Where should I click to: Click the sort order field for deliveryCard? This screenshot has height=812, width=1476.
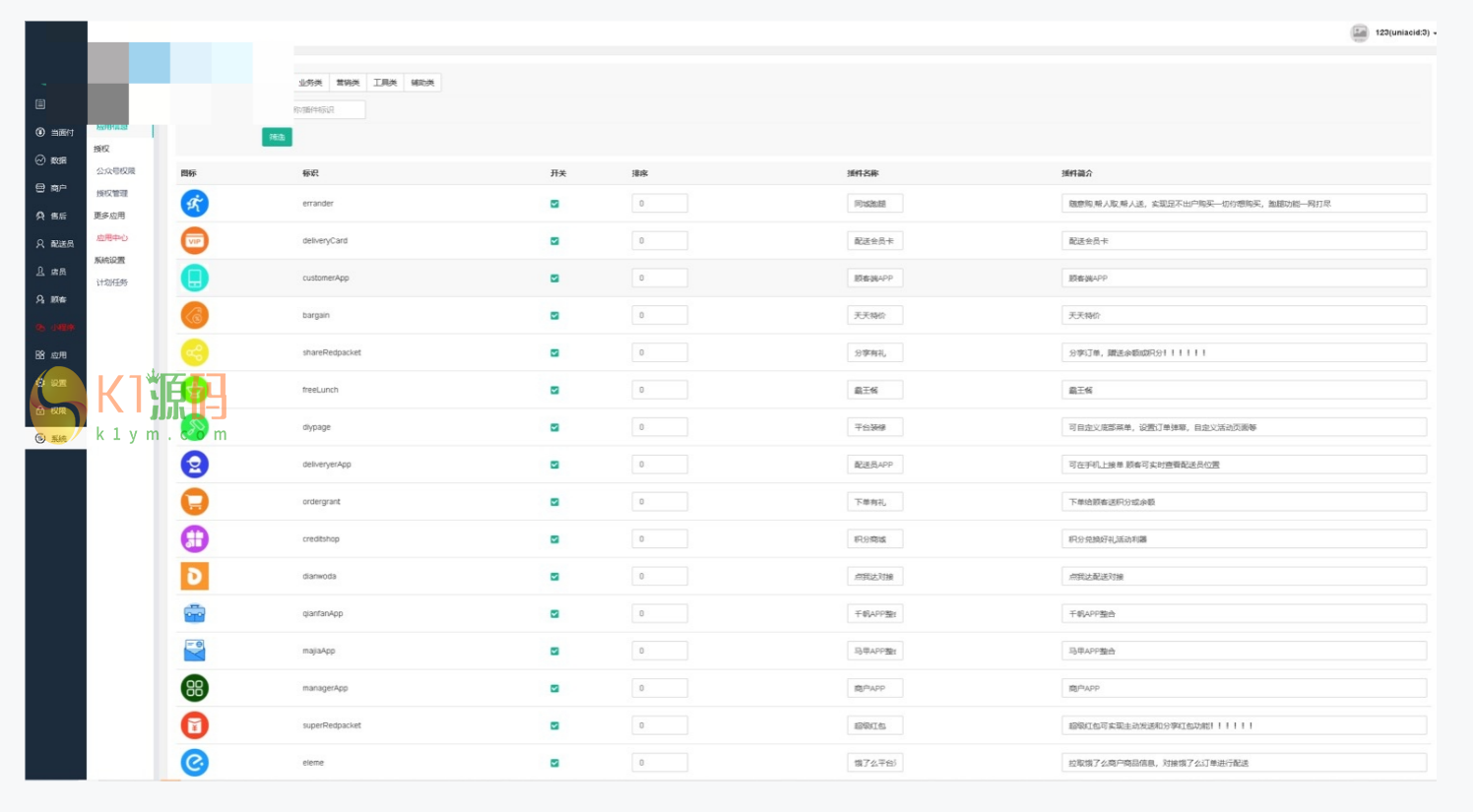point(659,241)
